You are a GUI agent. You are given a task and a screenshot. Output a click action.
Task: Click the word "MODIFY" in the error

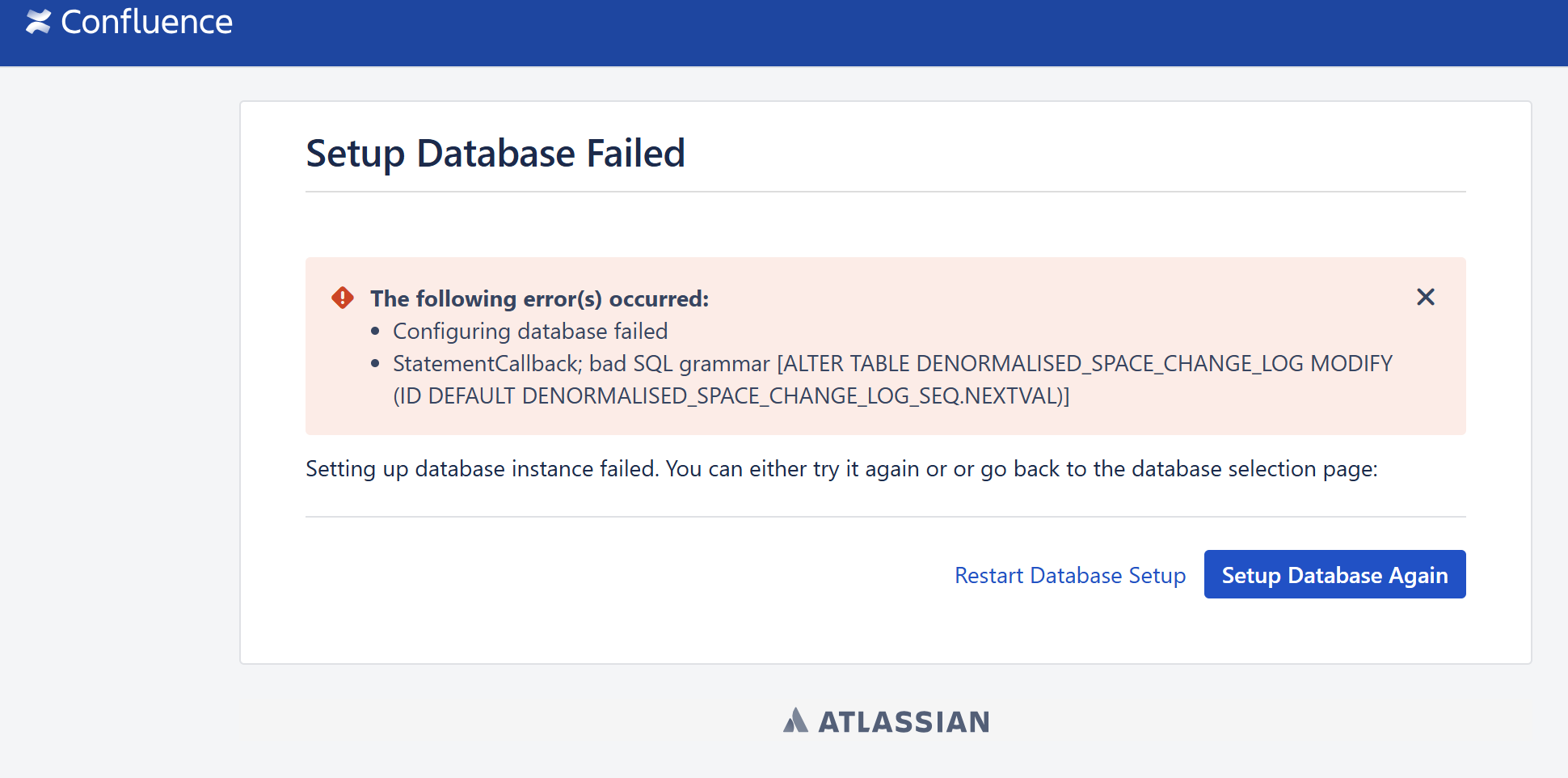click(1351, 363)
